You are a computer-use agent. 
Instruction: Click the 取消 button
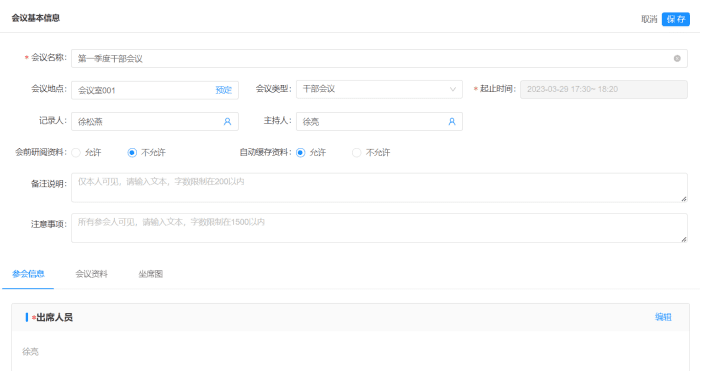[x=649, y=19]
